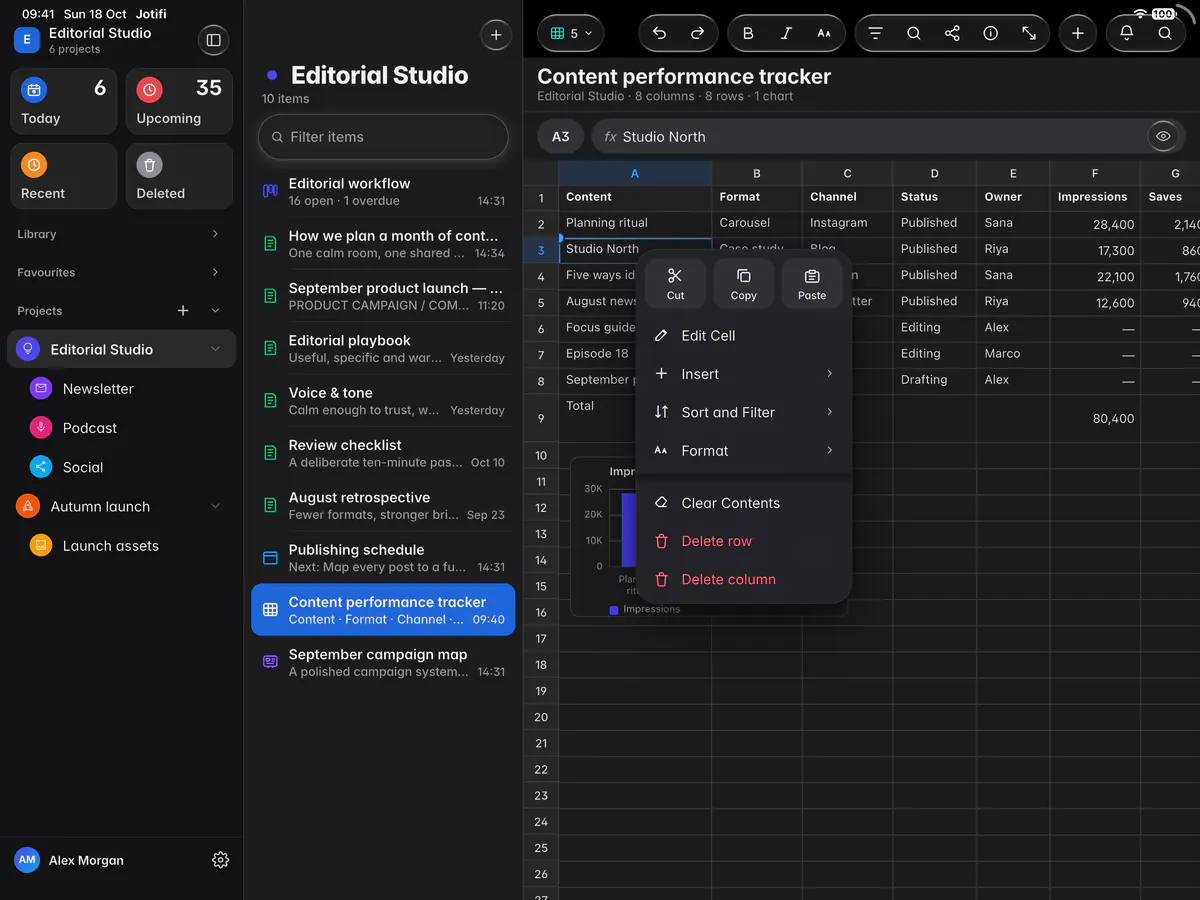Open the Recent list
Screen dimensions: 1200x900
(64, 176)
